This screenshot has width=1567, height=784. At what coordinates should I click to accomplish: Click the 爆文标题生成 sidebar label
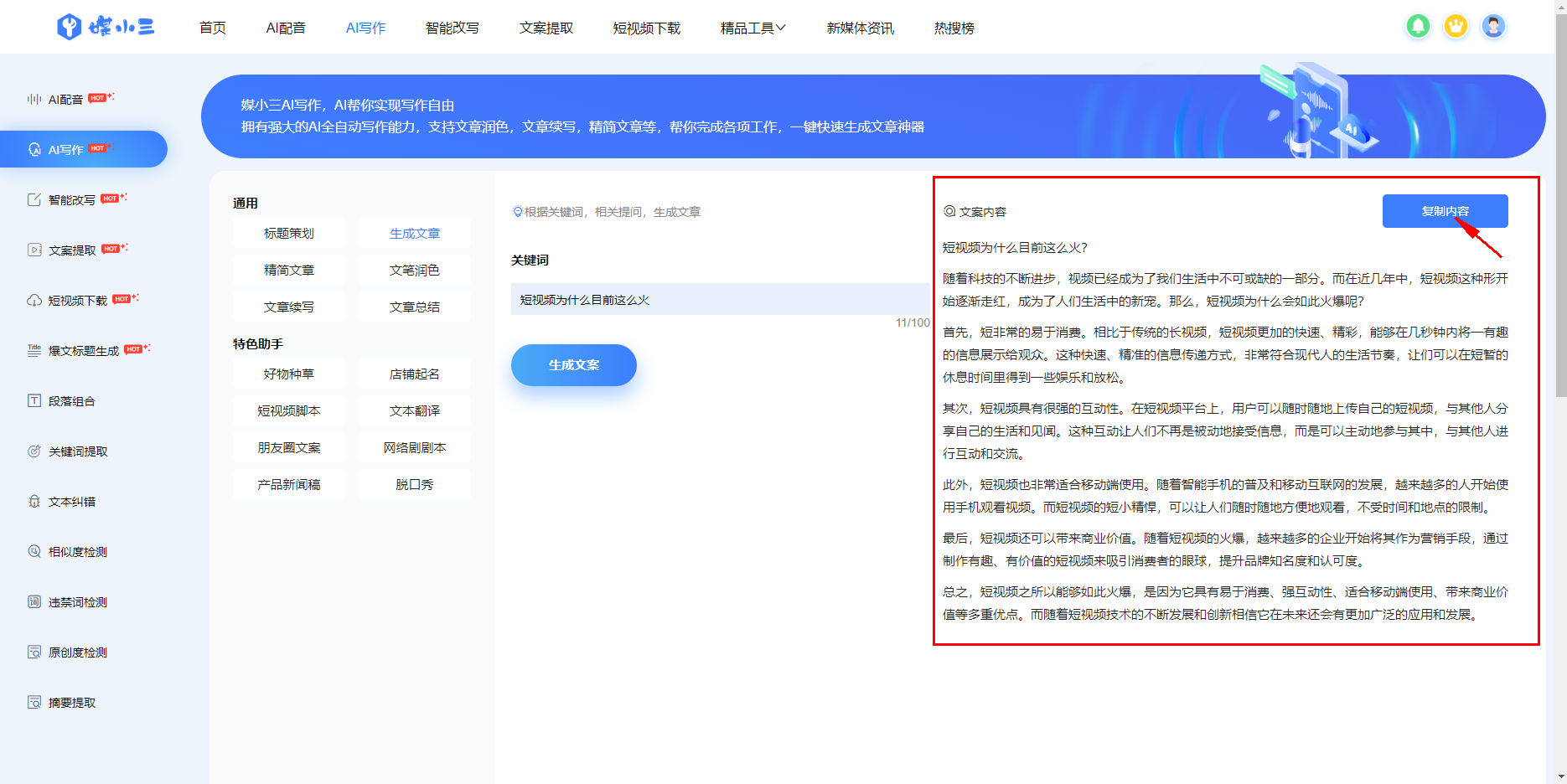[x=84, y=351]
